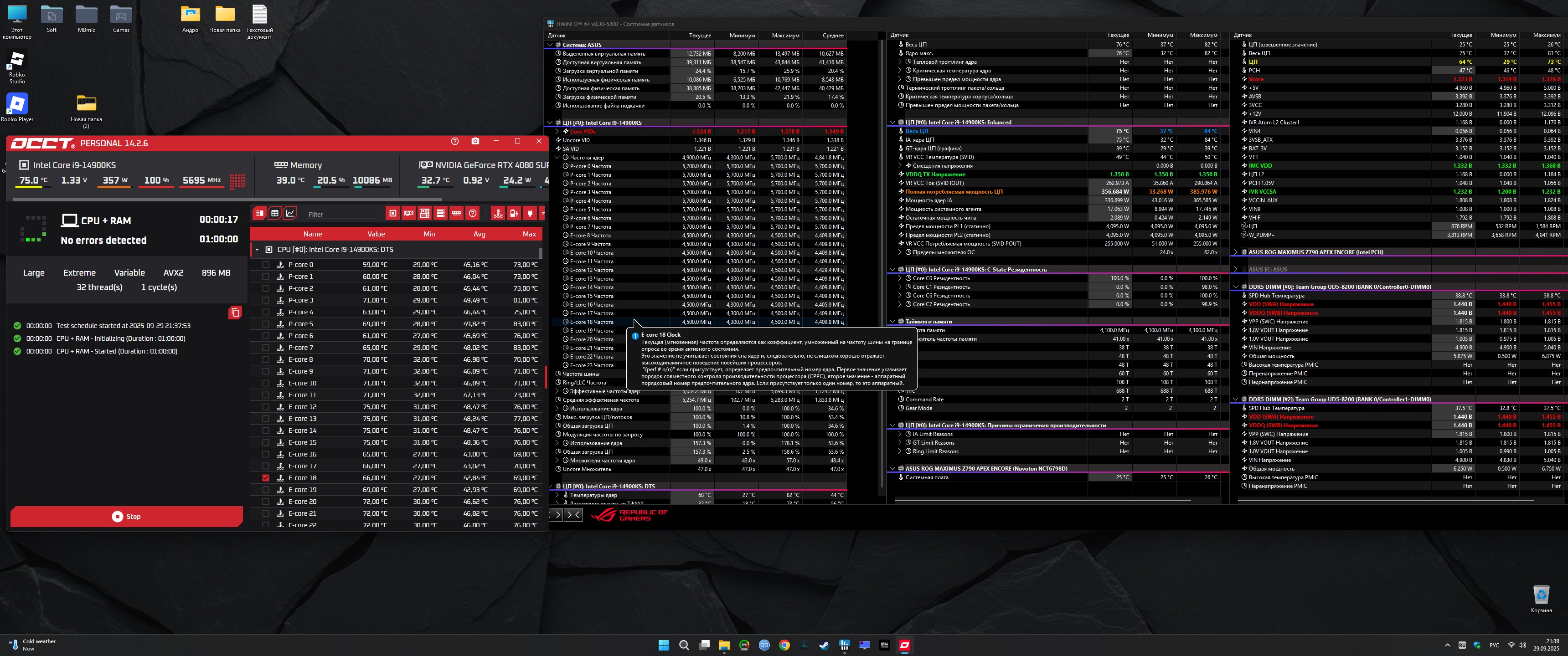
Task: Expand ASUS ROG MAXIMUS Z790 APEX ENCORE (Intel PCH)
Action: [x=1236, y=252]
